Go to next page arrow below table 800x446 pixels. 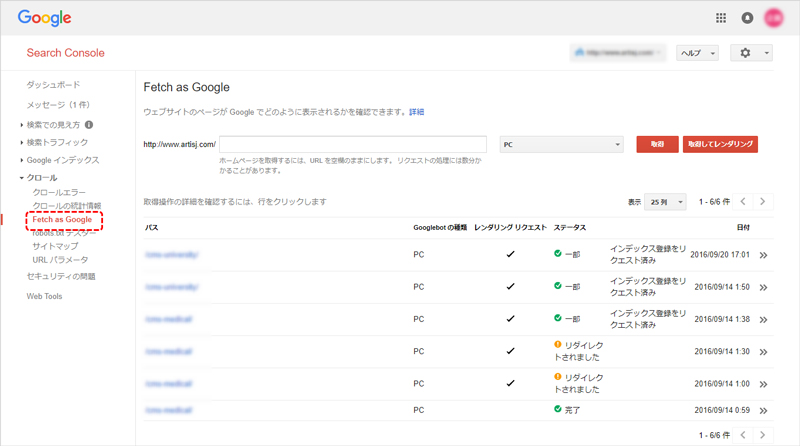click(x=762, y=435)
